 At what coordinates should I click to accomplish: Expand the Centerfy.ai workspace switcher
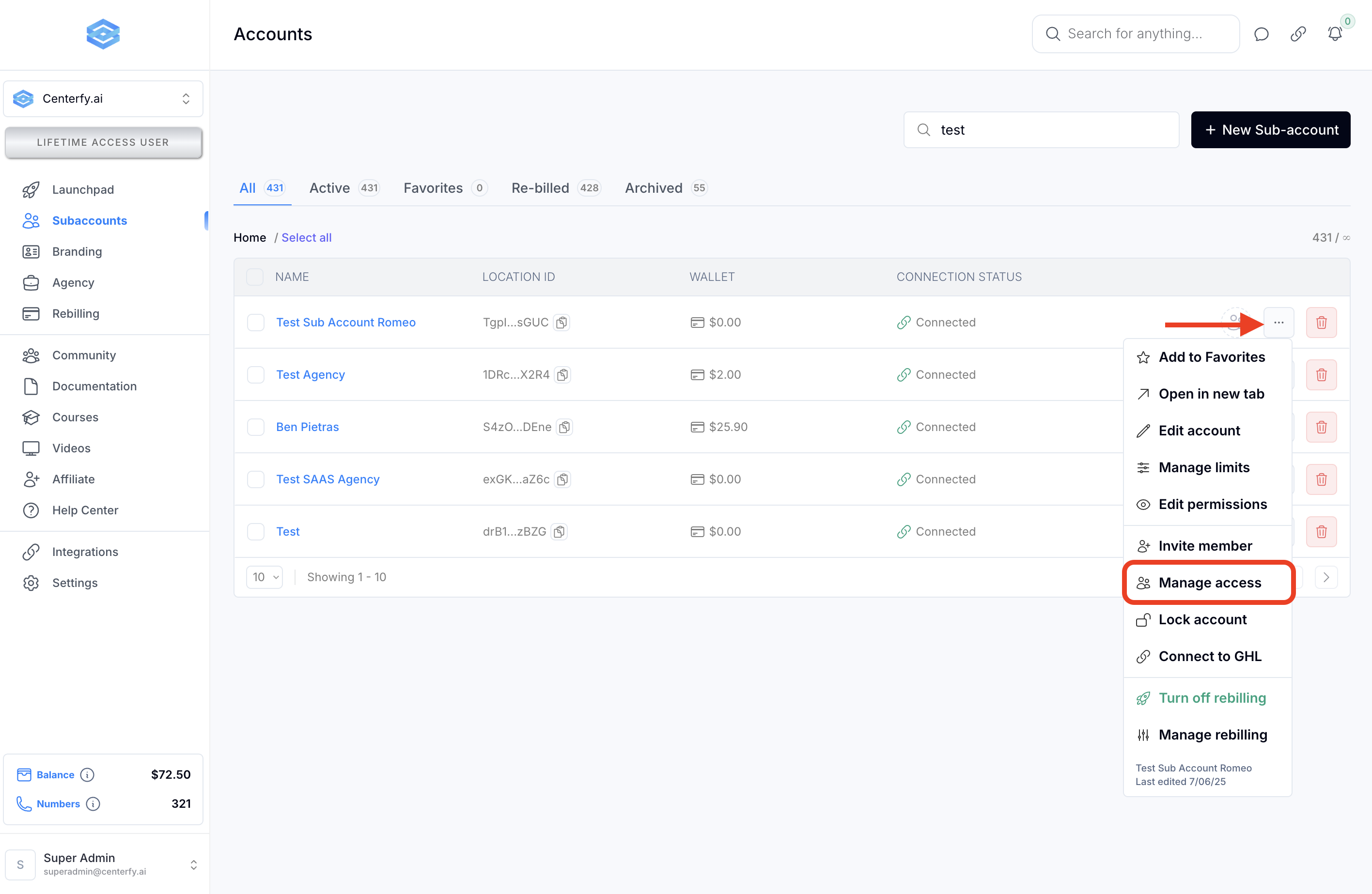(103, 99)
